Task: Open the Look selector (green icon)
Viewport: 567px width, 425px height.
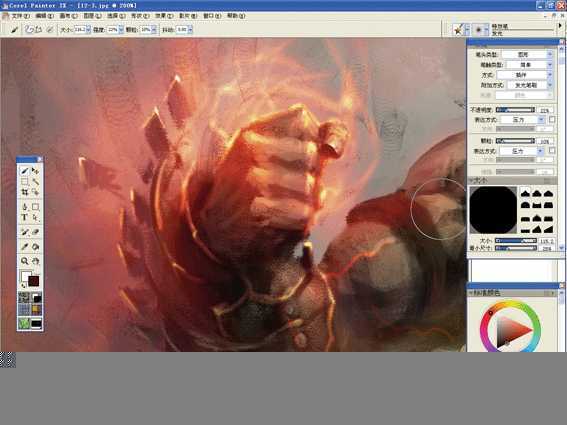Action: coord(24,323)
